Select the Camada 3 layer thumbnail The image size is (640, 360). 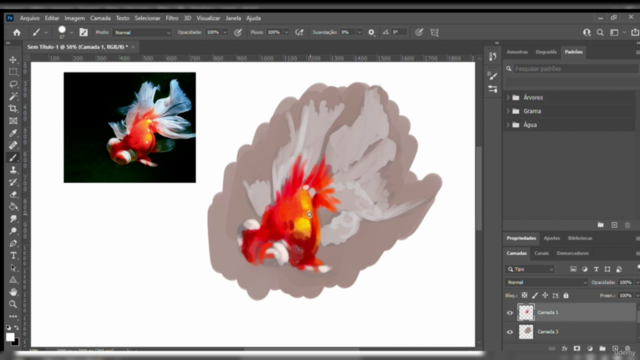(x=526, y=331)
